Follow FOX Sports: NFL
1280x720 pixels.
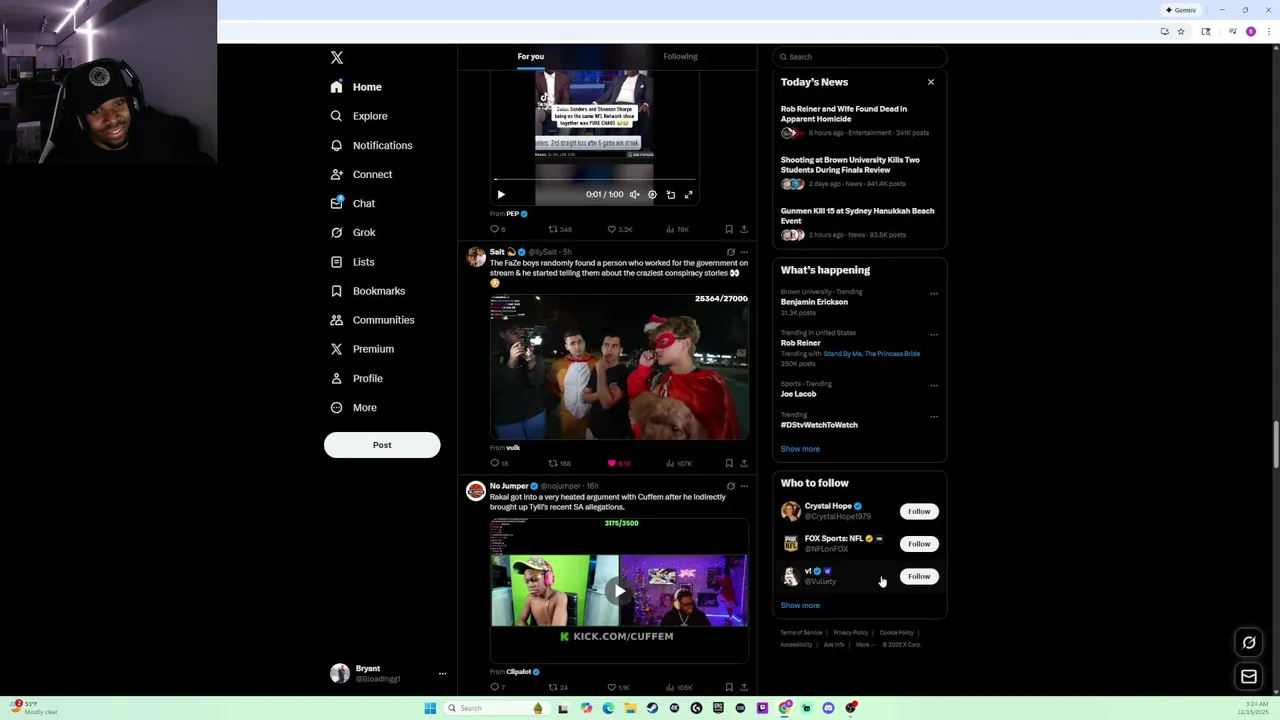(919, 544)
